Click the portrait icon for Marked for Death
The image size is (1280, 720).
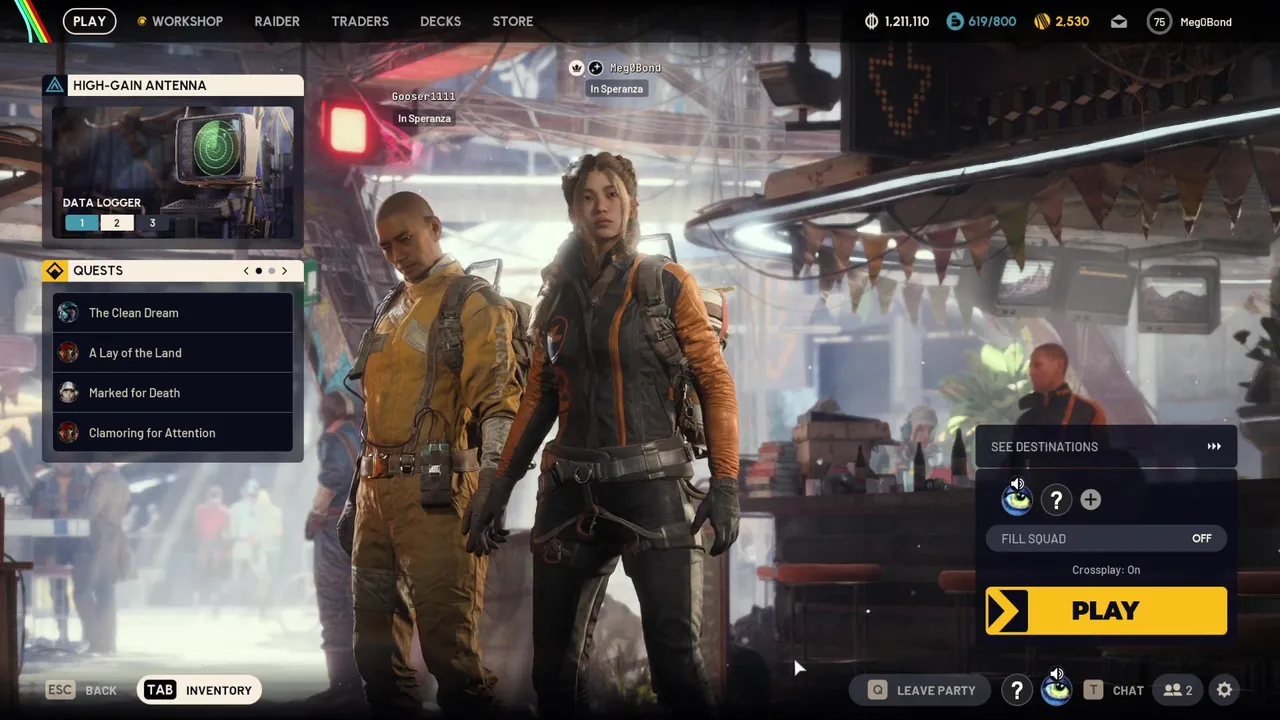[68, 393]
